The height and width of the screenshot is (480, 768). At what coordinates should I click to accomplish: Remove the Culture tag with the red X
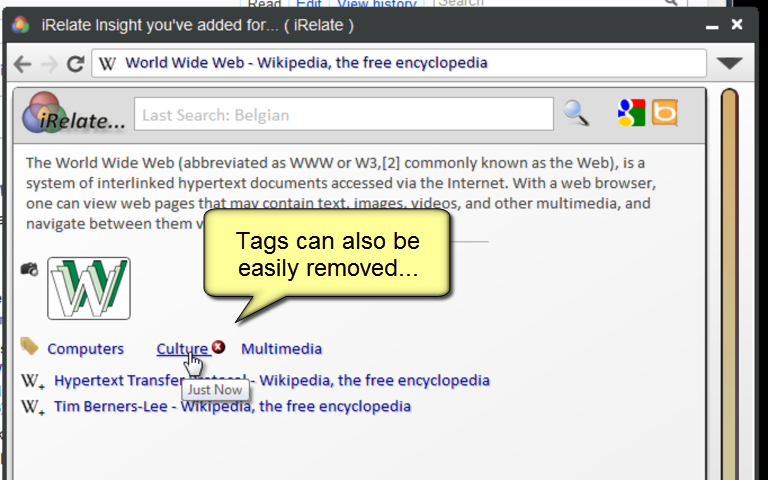tap(218, 347)
